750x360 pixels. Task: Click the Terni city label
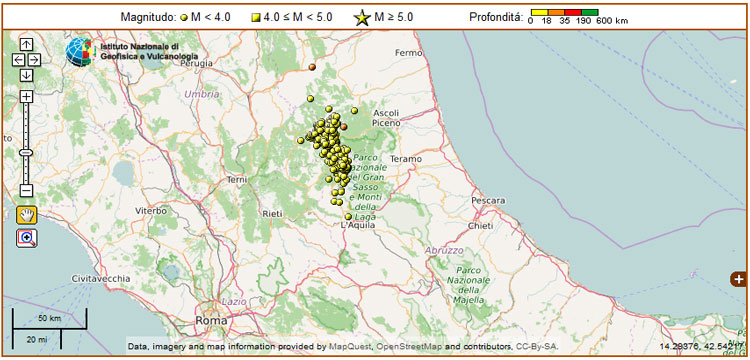(x=238, y=180)
